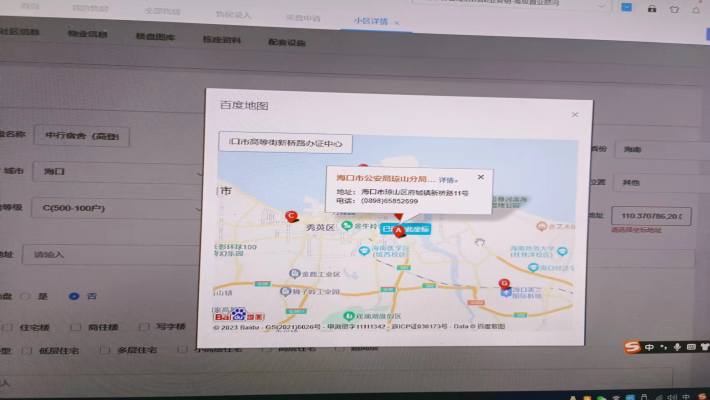
Task: Click the Baidu logo on the map
Action: pyautogui.click(x=239, y=314)
